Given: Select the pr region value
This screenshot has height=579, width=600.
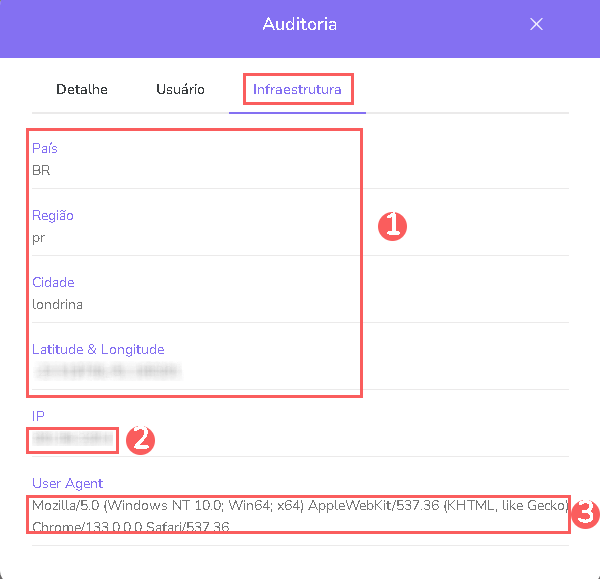Looking at the screenshot, I should tap(38, 237).
